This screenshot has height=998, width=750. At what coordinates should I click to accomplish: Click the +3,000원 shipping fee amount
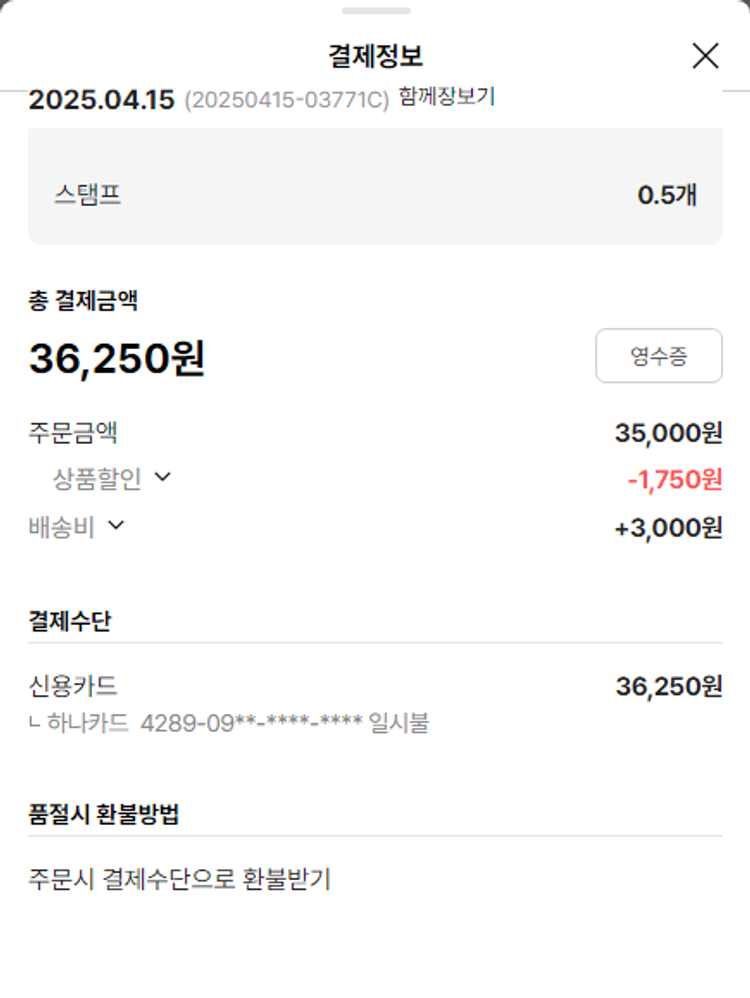[668, 528]
